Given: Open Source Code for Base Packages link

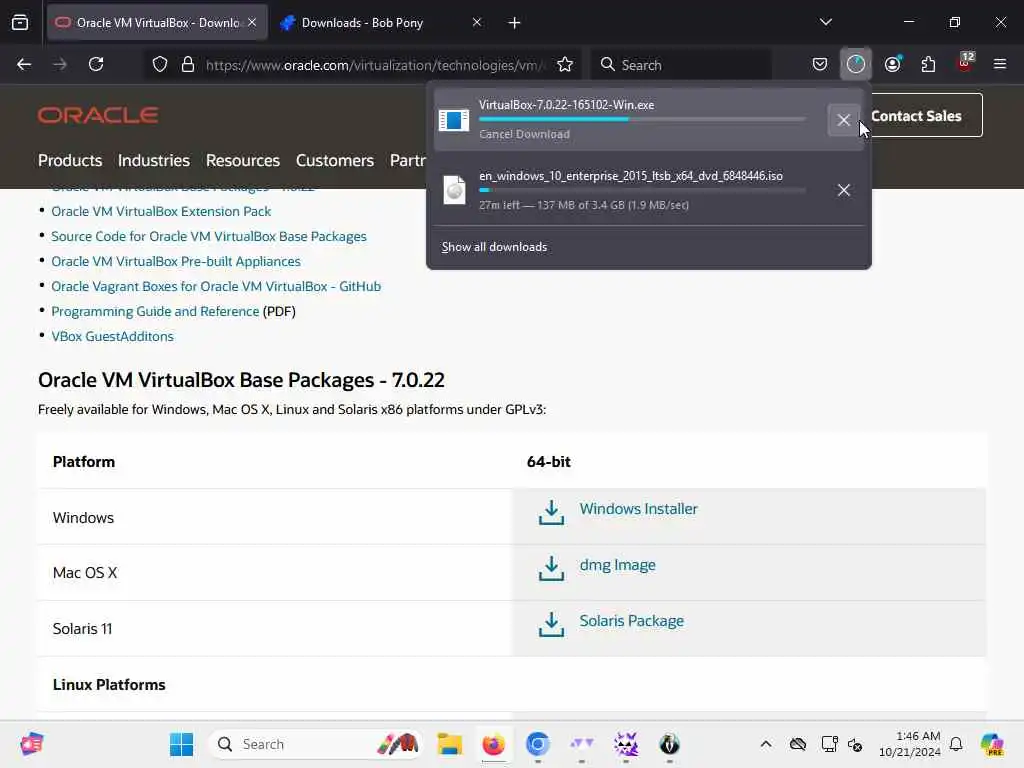Looking at the screenshot, I should [x=209, y=236].
